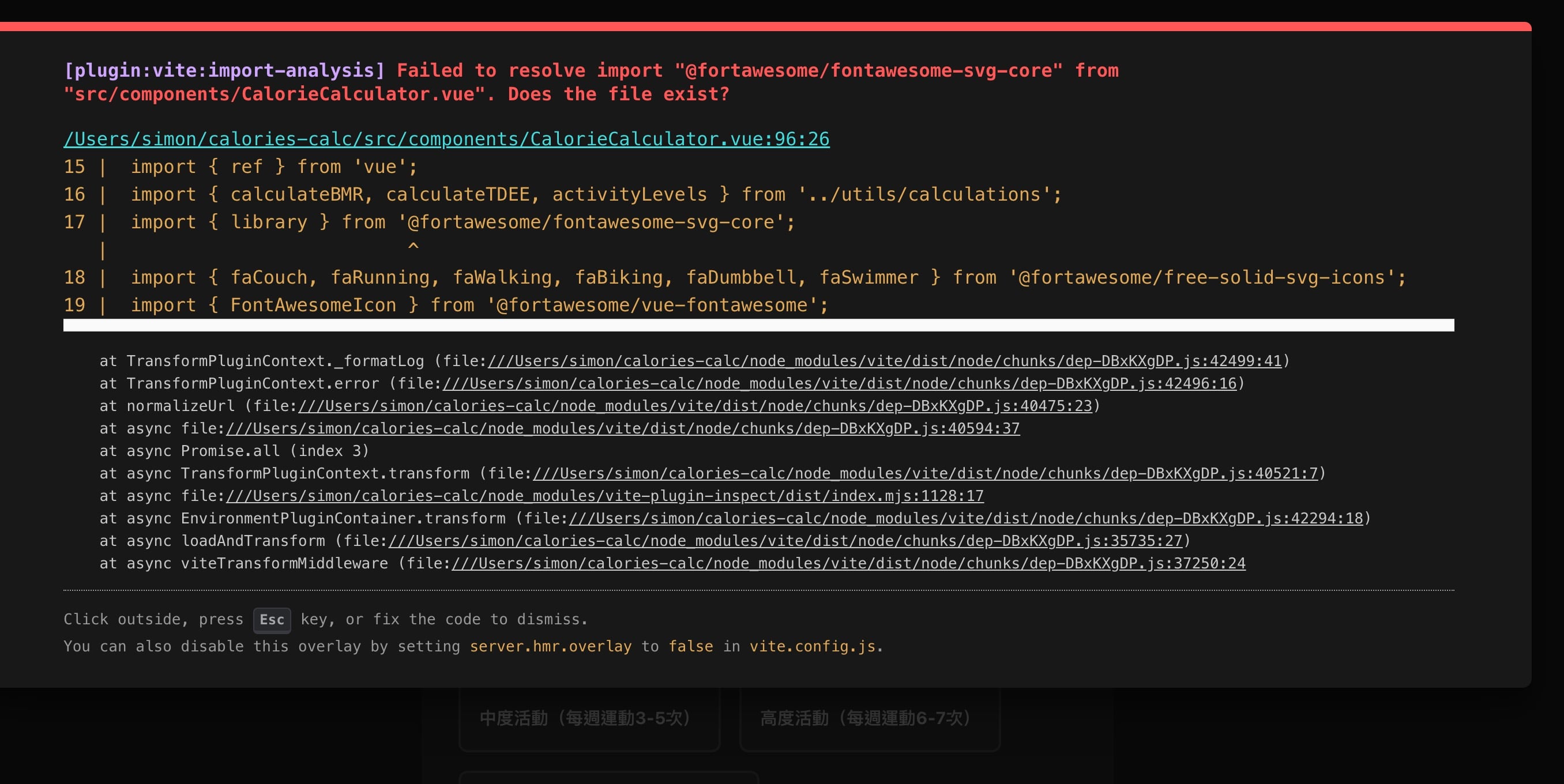
Task: Click the Esc key badge
Action: [272, 620]
